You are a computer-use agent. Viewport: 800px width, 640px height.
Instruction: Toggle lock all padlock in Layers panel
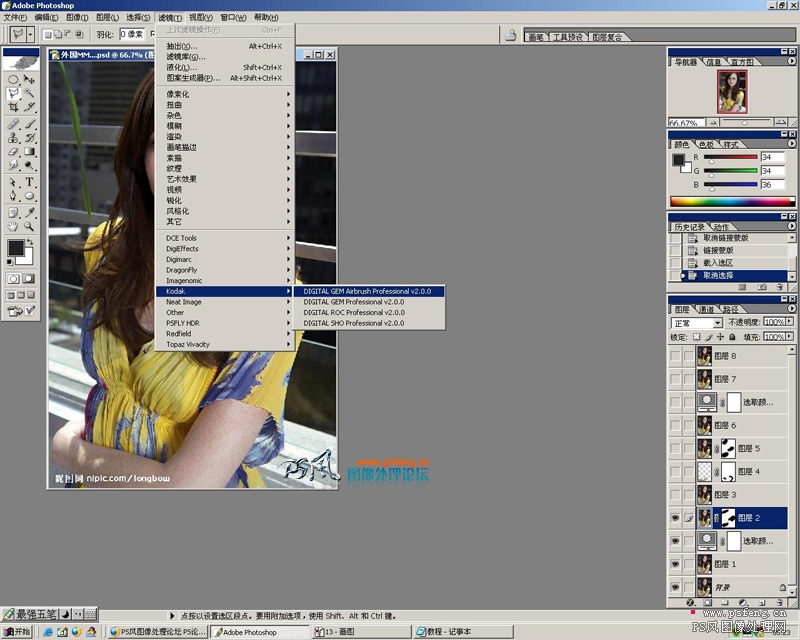pyautogui.click(x=732, y=337)
